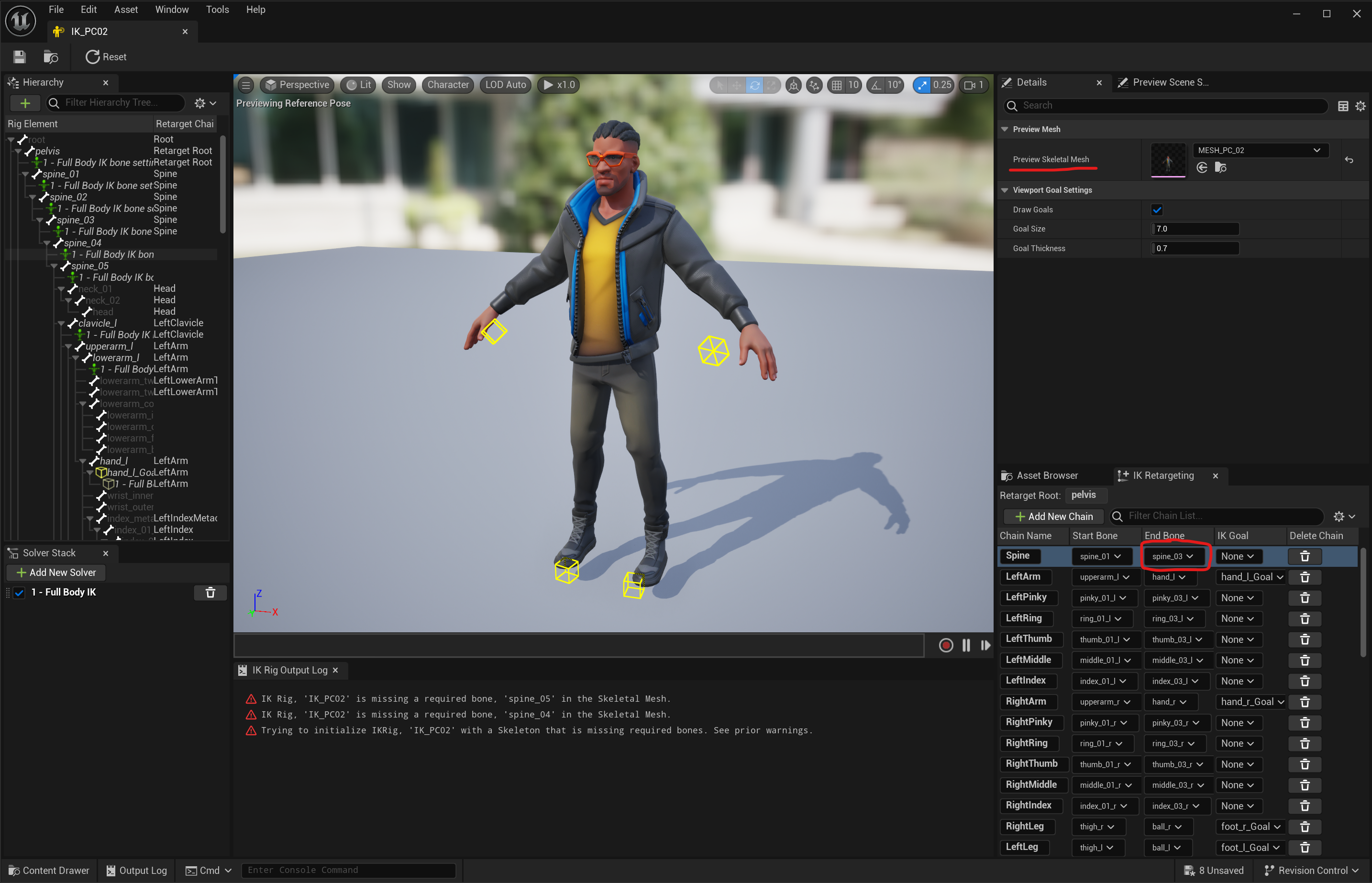Viewport: 1372px width, 883px height.
Task: Open MESH_PC_02 preview mesh dropdown
Action: [x=1259, y=150]
